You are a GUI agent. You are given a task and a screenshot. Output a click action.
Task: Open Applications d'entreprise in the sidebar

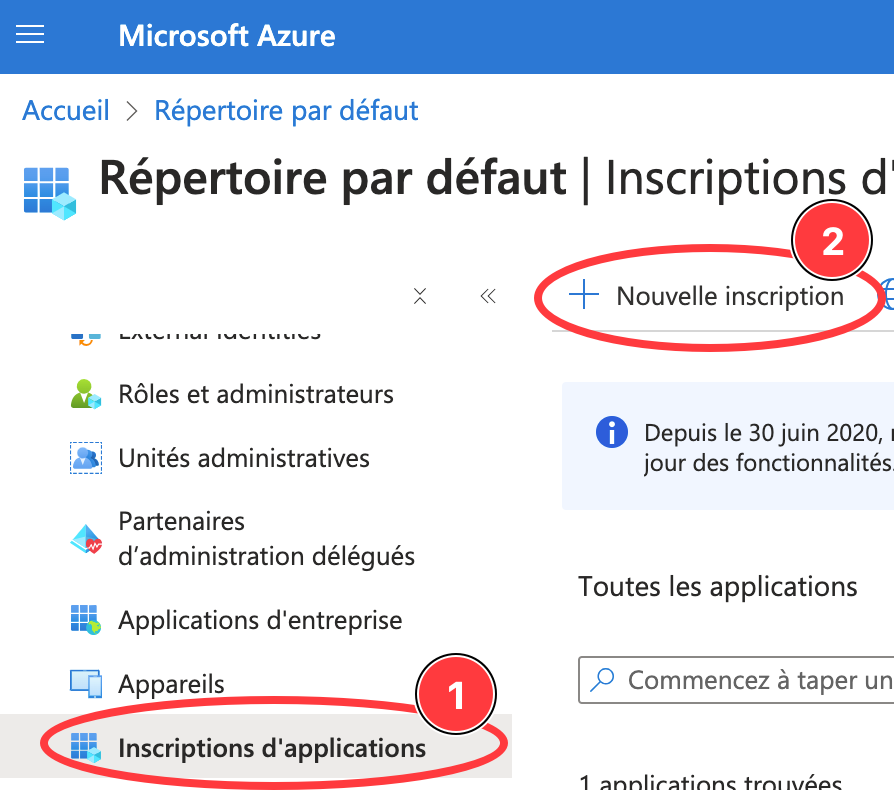pos(260,620)
